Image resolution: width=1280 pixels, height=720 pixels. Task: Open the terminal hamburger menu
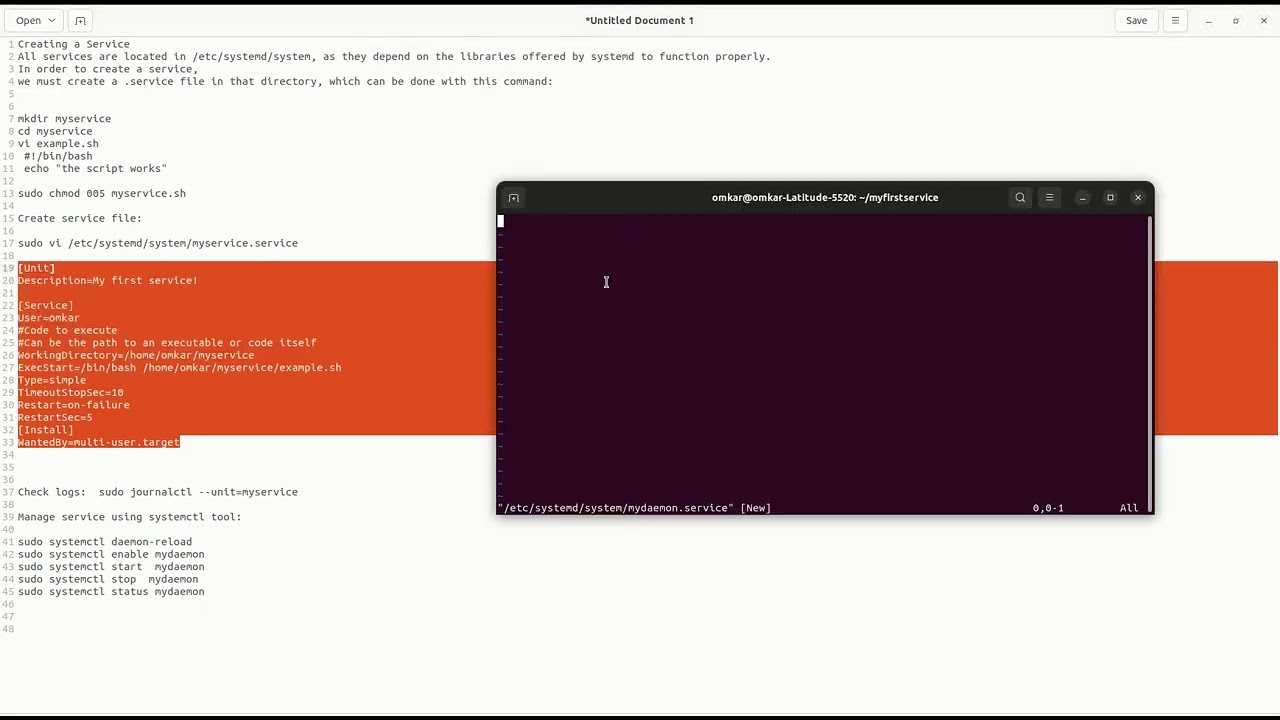point(1049,198)
